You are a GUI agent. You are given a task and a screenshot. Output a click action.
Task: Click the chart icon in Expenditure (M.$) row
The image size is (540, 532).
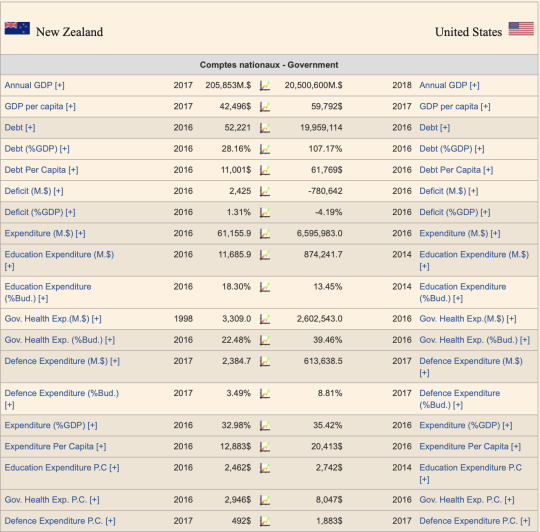(x=265, y=233)
